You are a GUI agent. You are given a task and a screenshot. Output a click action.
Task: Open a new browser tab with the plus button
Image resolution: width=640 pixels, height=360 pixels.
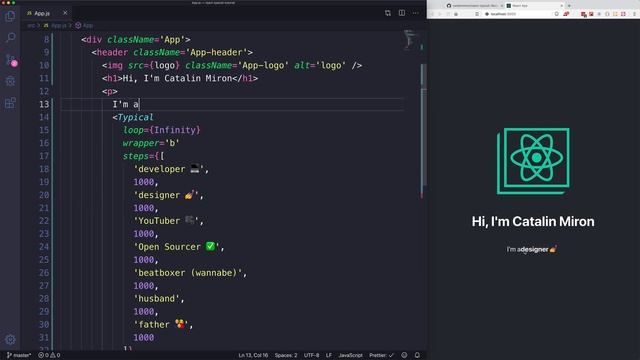pos(569,6)
